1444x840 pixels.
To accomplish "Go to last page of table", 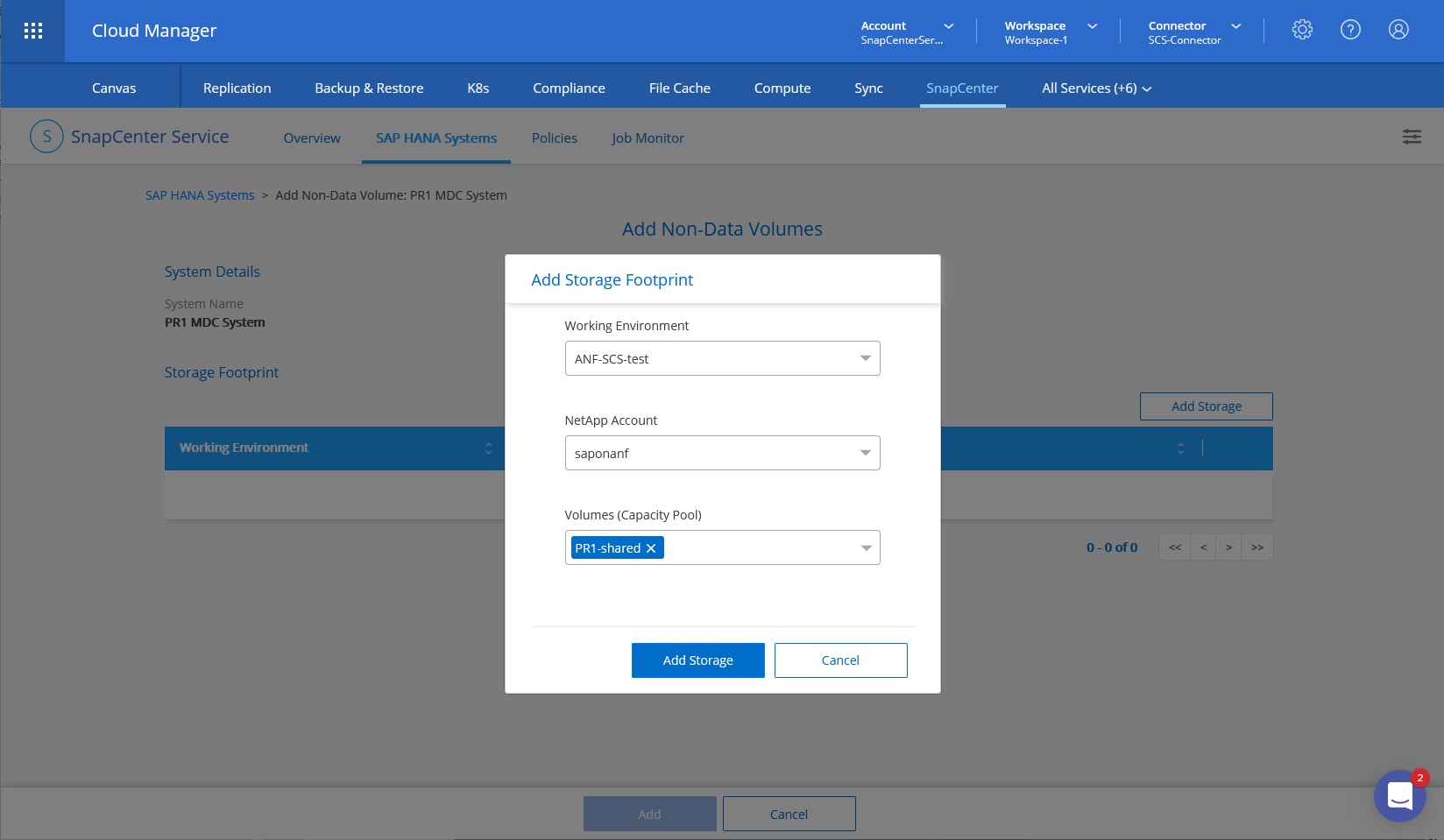I will point(1257,547).
